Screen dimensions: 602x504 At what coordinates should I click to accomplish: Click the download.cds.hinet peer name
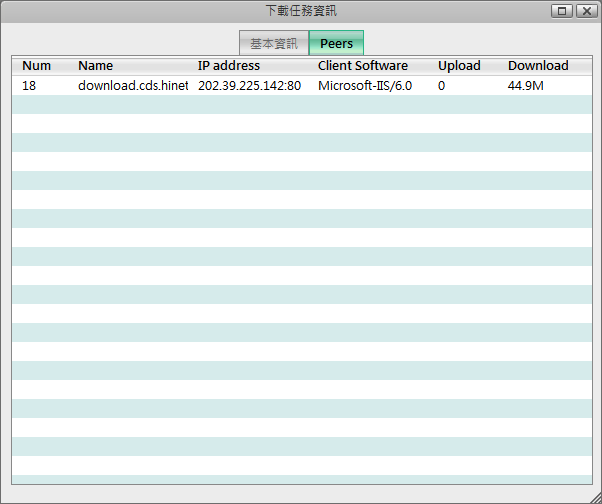[133, 86]
